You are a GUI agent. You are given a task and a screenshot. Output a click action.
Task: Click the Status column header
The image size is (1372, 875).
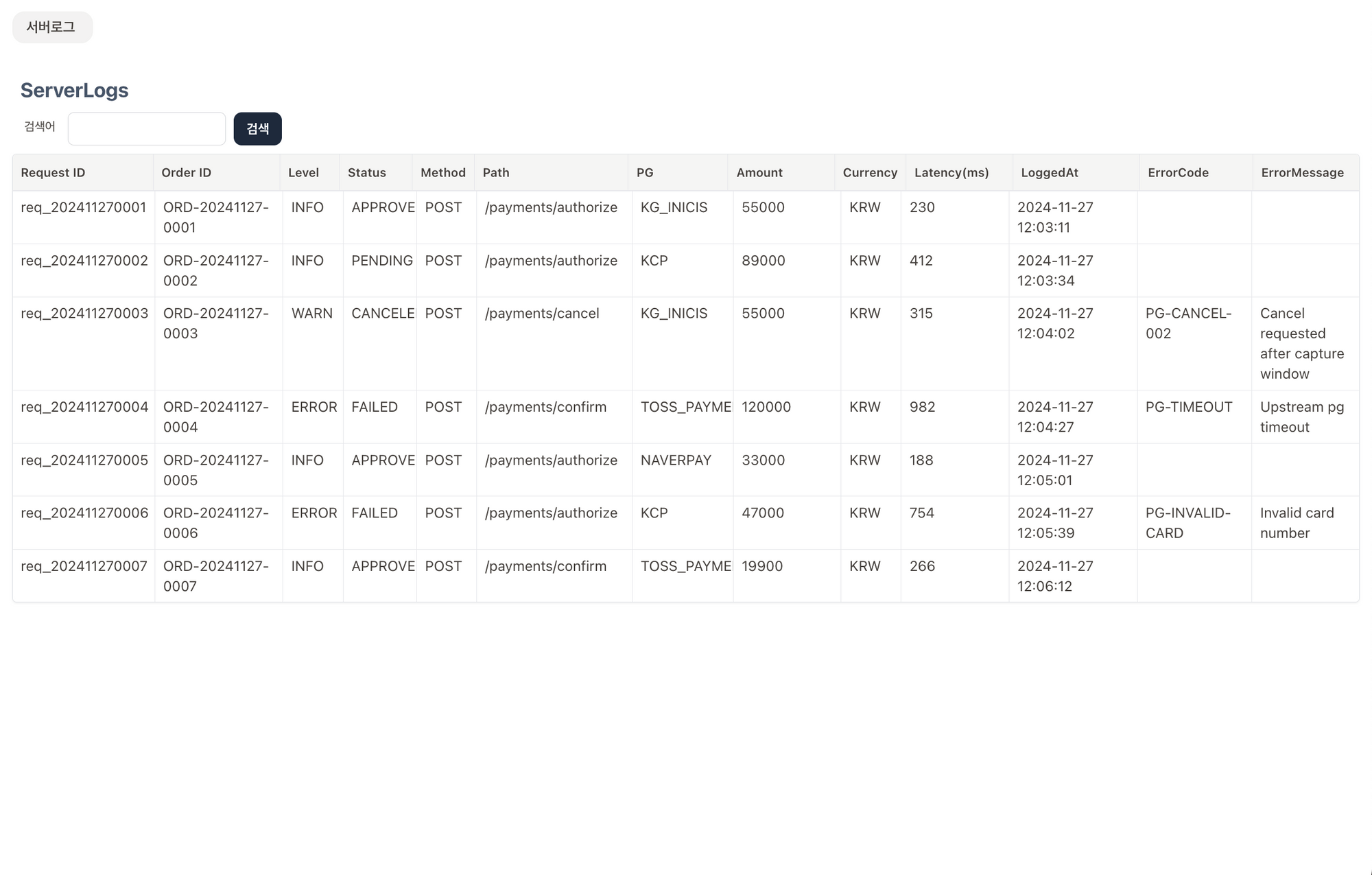click(x=366, y=173)
